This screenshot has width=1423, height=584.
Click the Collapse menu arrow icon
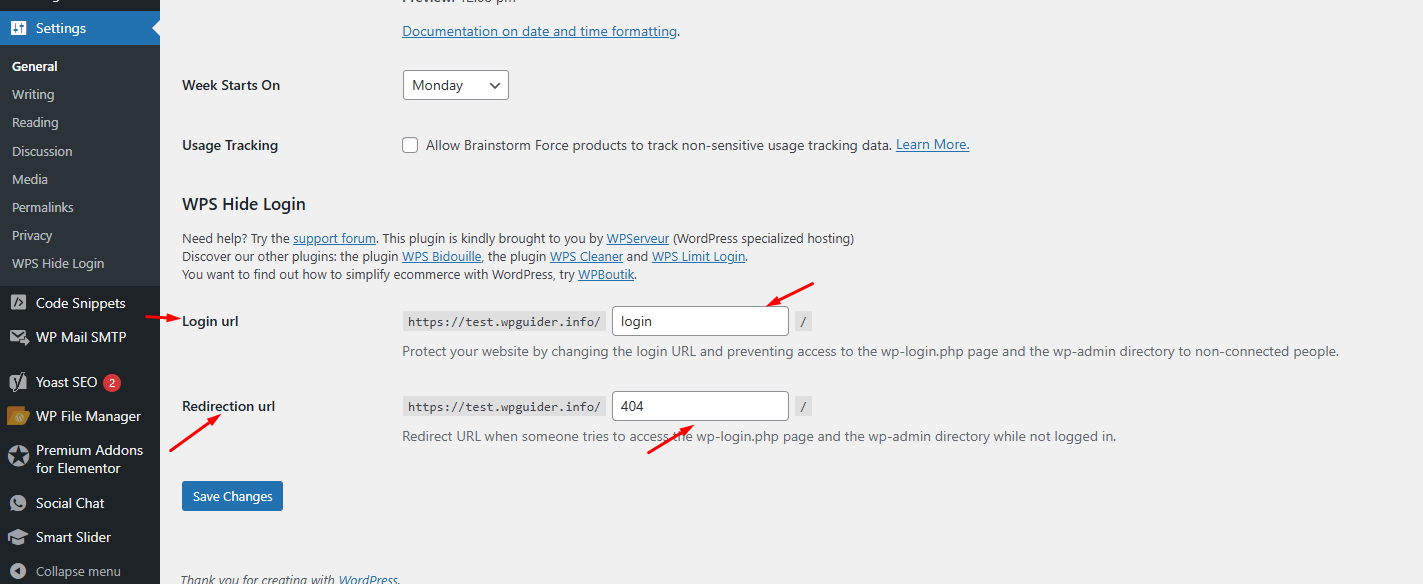18,572
